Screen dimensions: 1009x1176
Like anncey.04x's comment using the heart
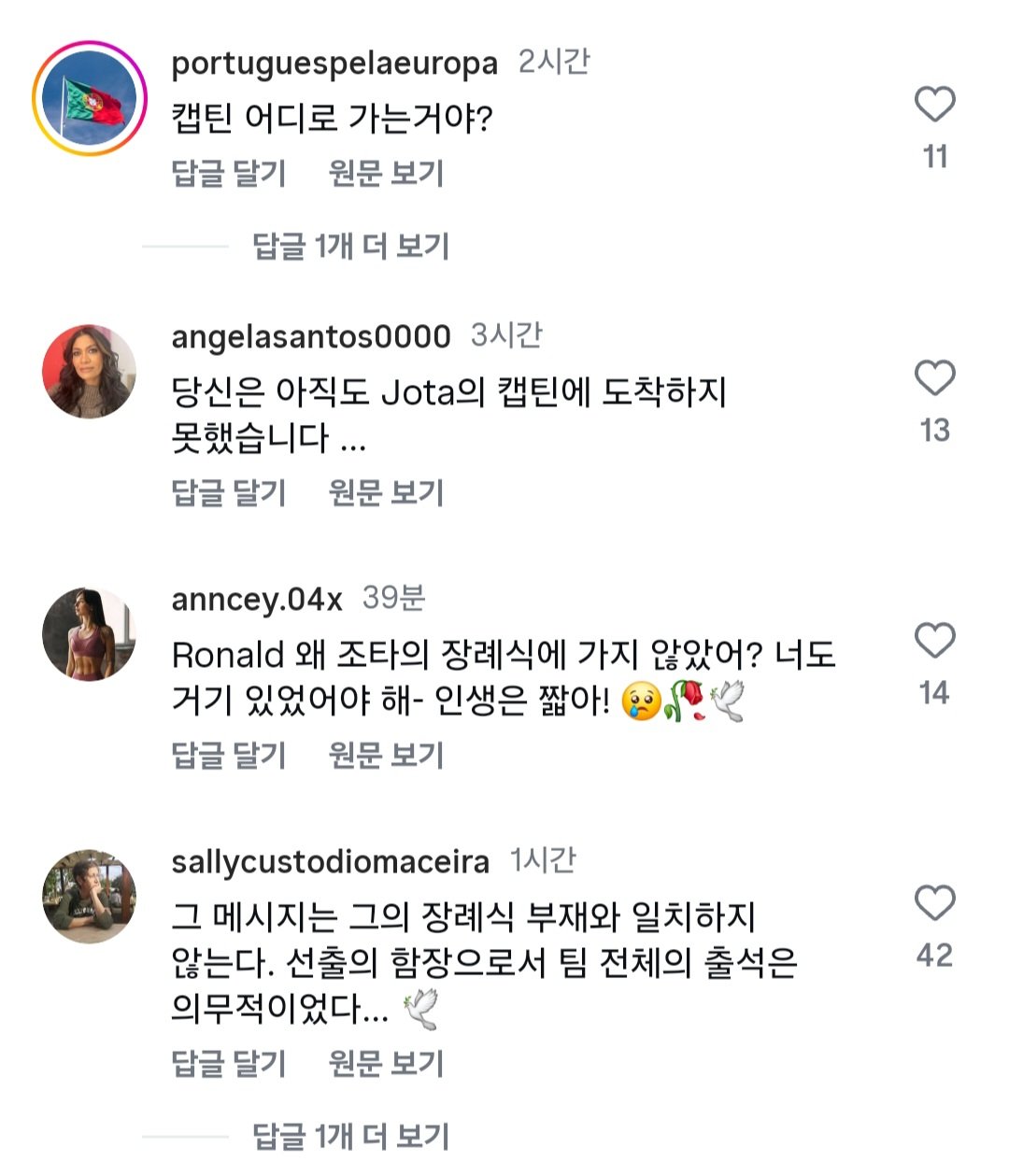click(x=934, y=641)
